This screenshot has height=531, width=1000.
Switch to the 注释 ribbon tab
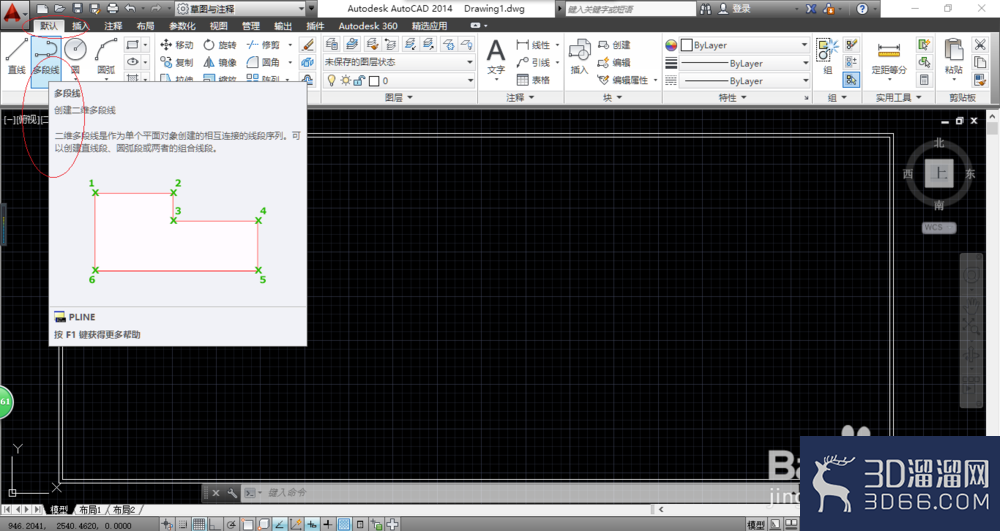pos(113,25)
